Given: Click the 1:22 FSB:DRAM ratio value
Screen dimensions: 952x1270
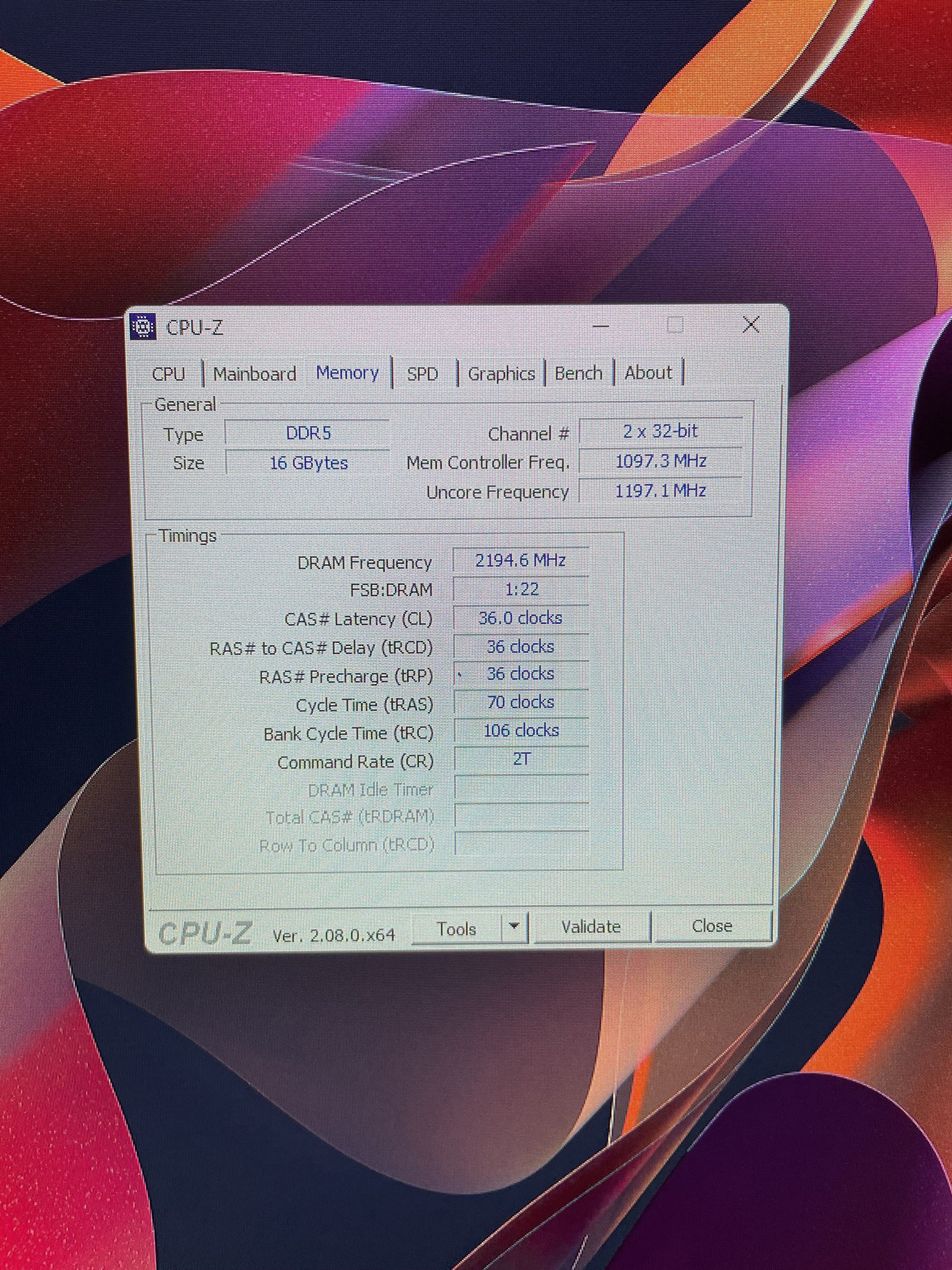Looking at the screenshot, I should click(521, 589).
